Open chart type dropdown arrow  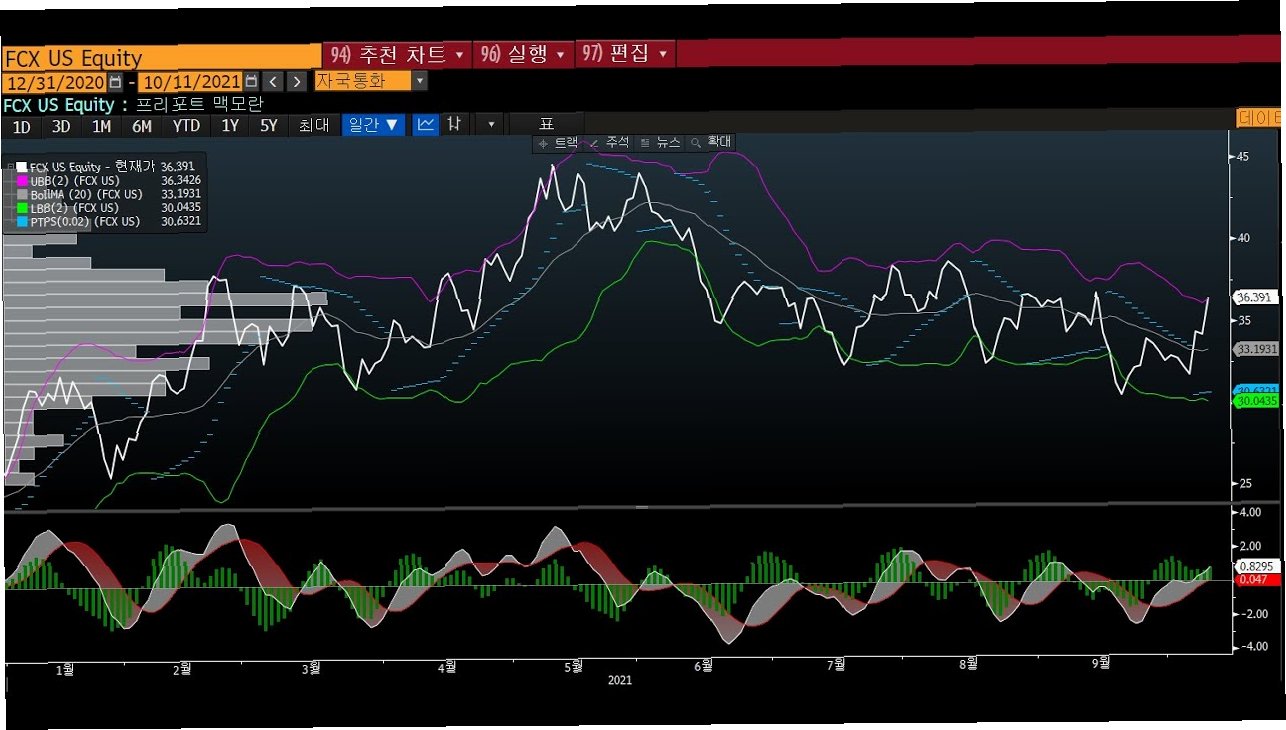point(490,125)
